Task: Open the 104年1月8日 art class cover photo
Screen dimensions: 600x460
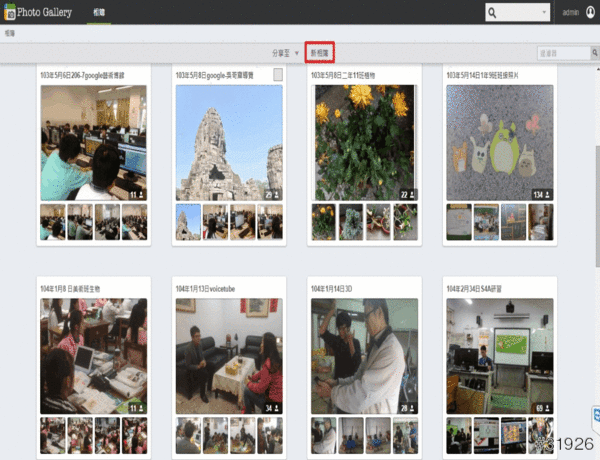Action: [x=94, y=356]
